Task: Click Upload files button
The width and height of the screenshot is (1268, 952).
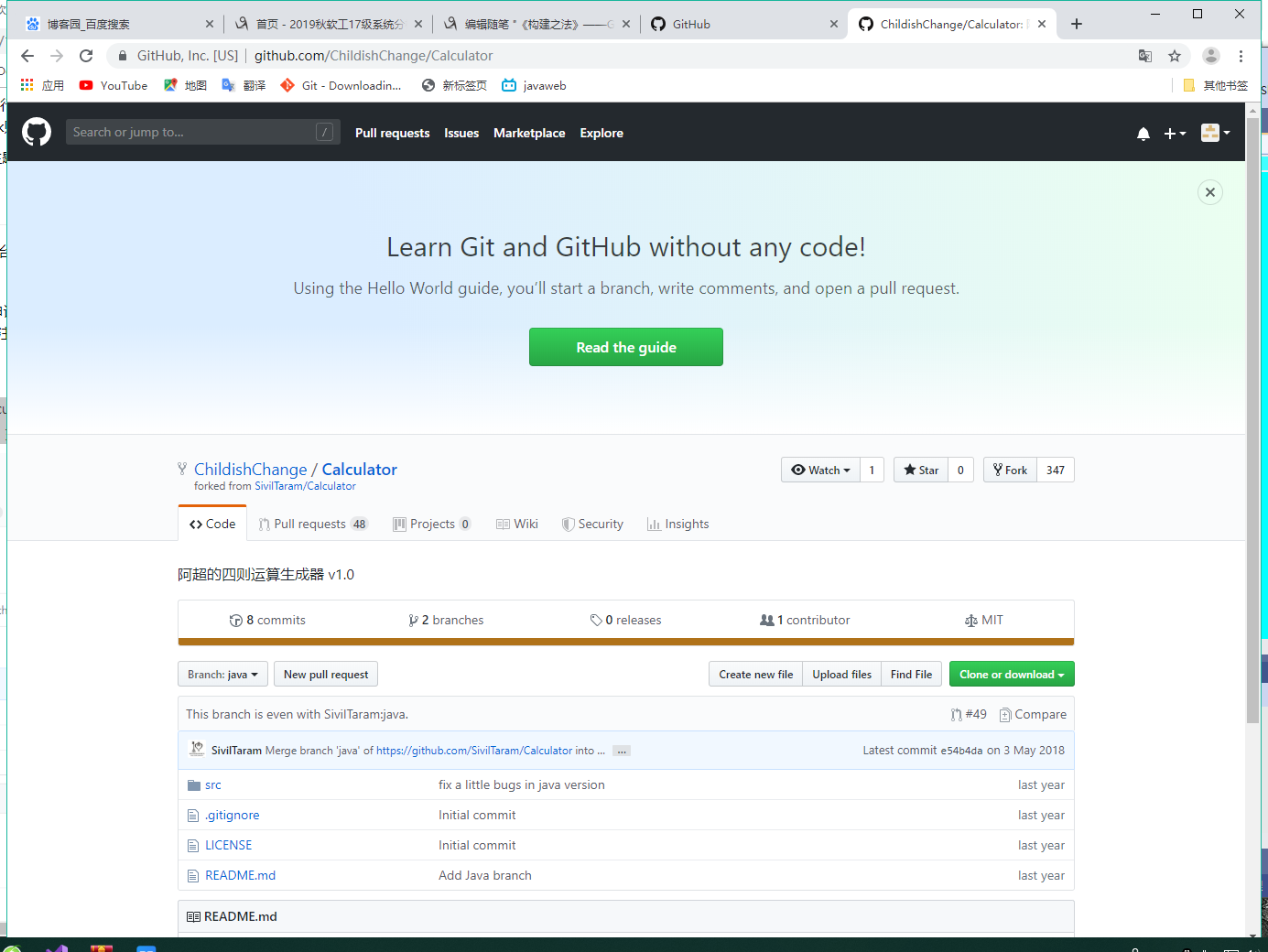Action: [x=842, y=674]
